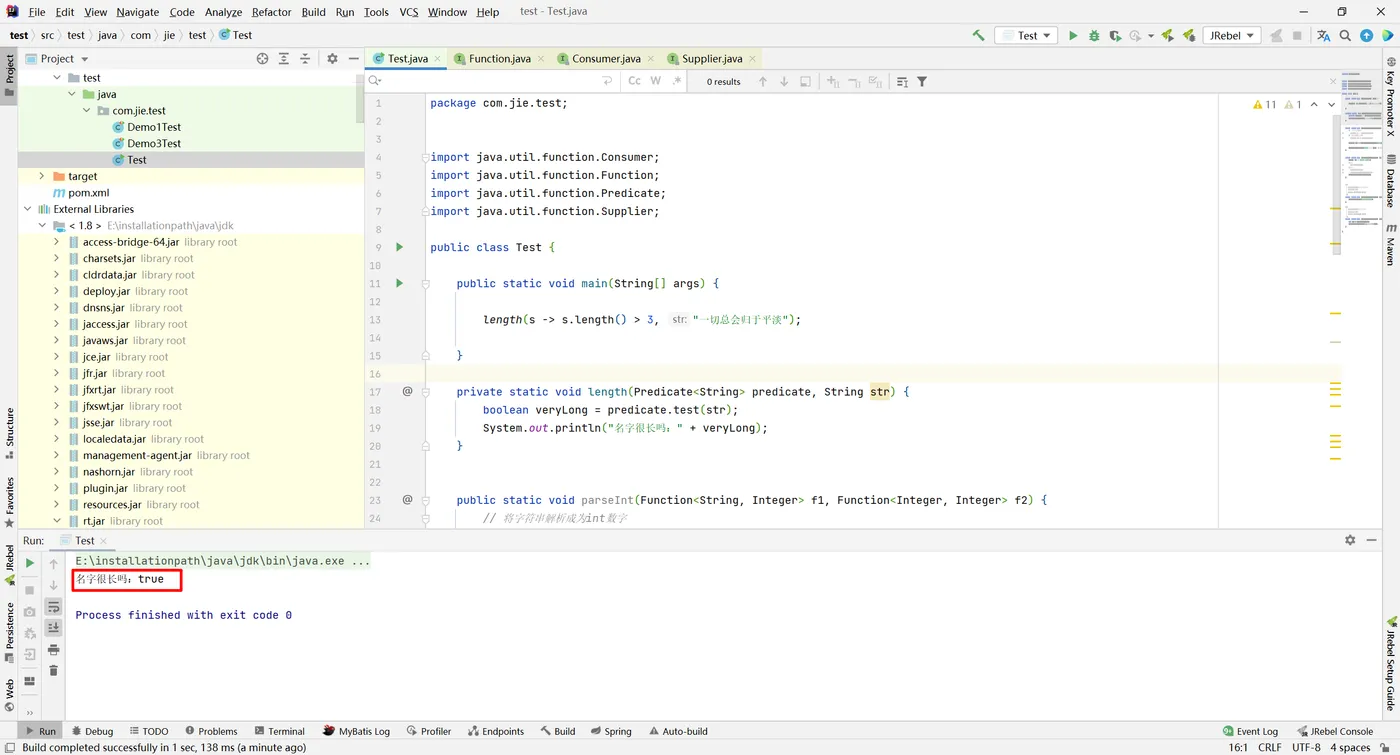Collapse the java folder in the Project tree

pyautogui.click(x=72, y=94)
